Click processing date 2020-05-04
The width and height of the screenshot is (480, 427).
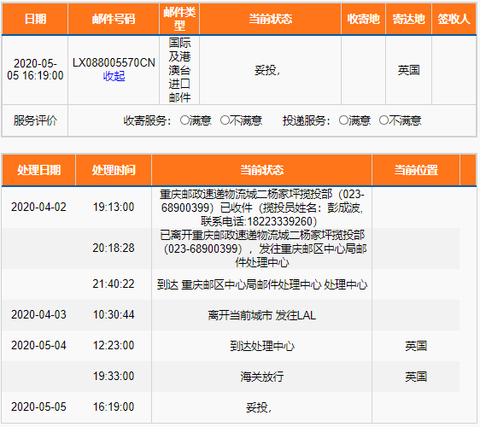pyautogui.click(x=39, y=345)
